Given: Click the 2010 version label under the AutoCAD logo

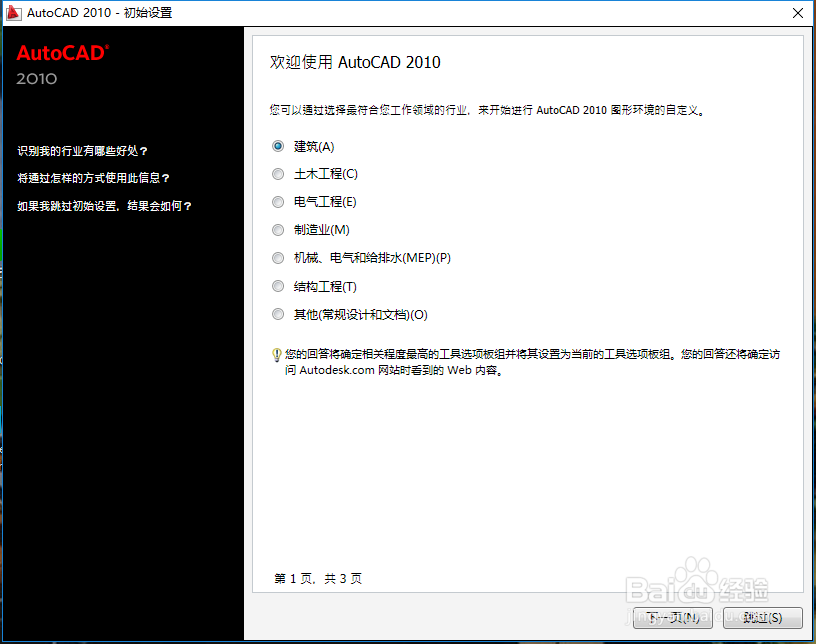Looking at the screenshot, I should click(x=37, y=79).
